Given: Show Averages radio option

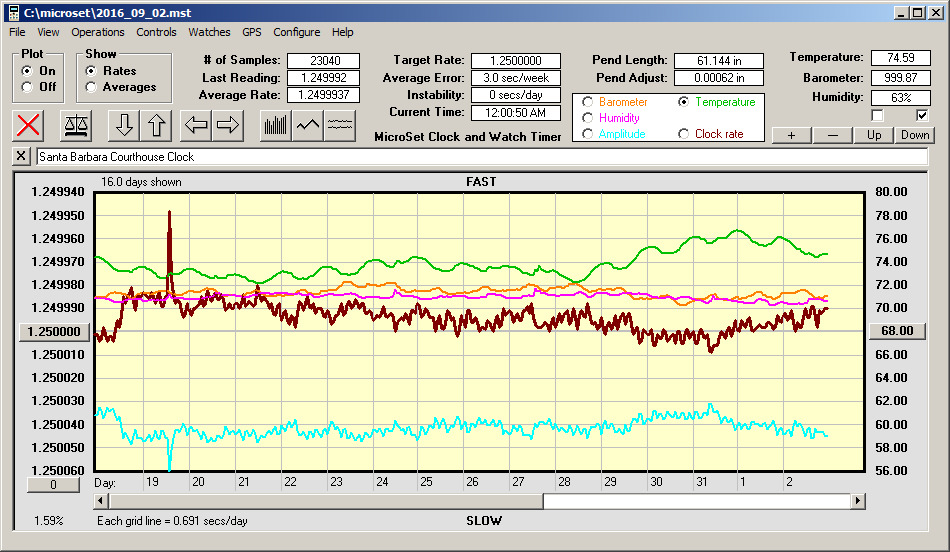Looking at the screenshot, I should pos(91,87).
